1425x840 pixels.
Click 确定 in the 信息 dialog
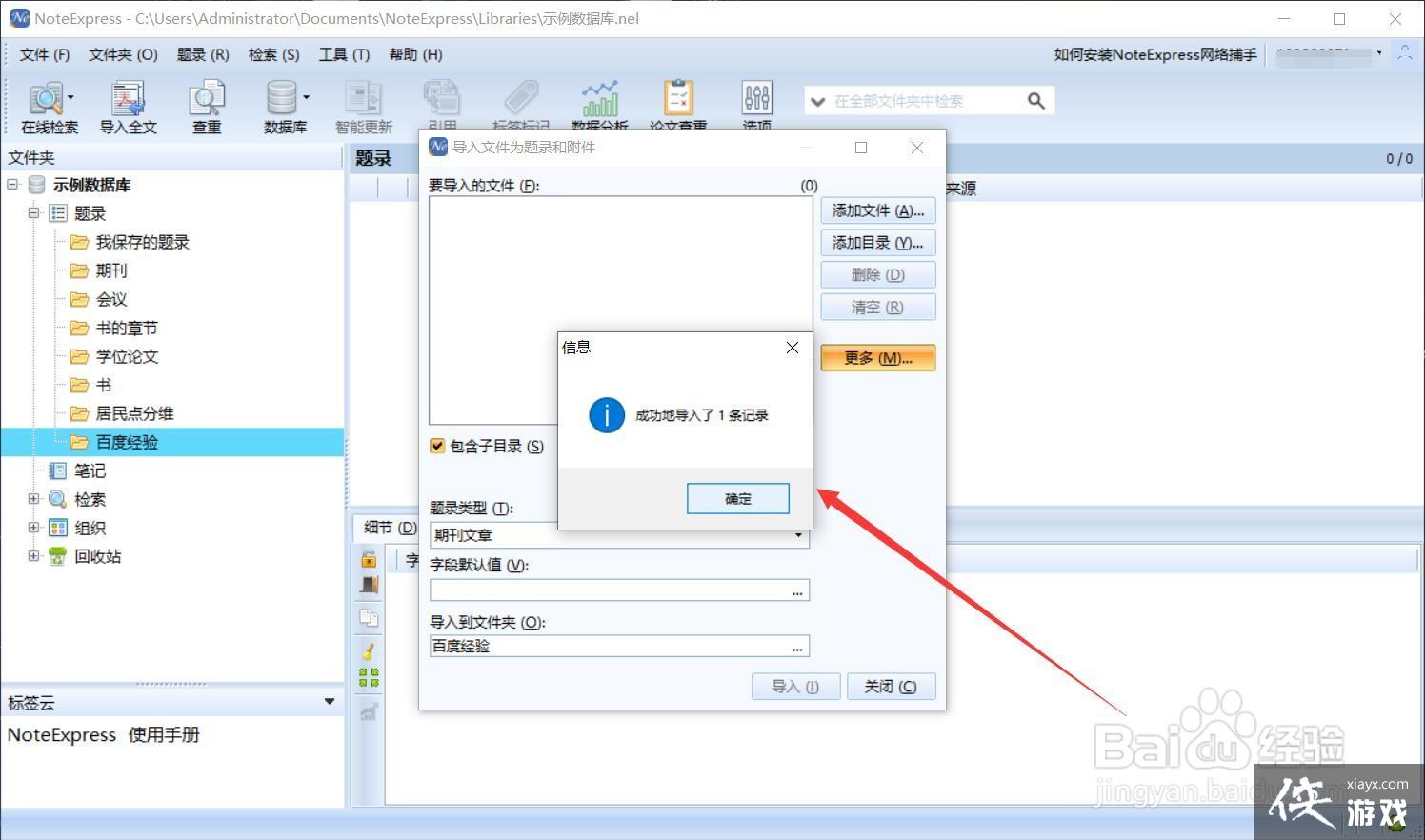[738, 498]
